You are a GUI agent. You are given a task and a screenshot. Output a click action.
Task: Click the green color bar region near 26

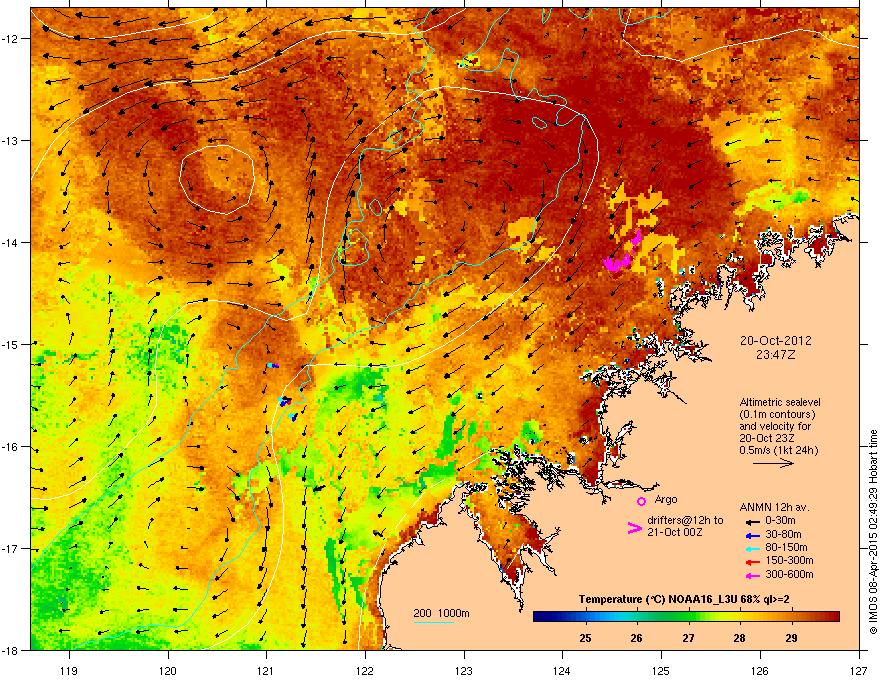coord(637,617)
